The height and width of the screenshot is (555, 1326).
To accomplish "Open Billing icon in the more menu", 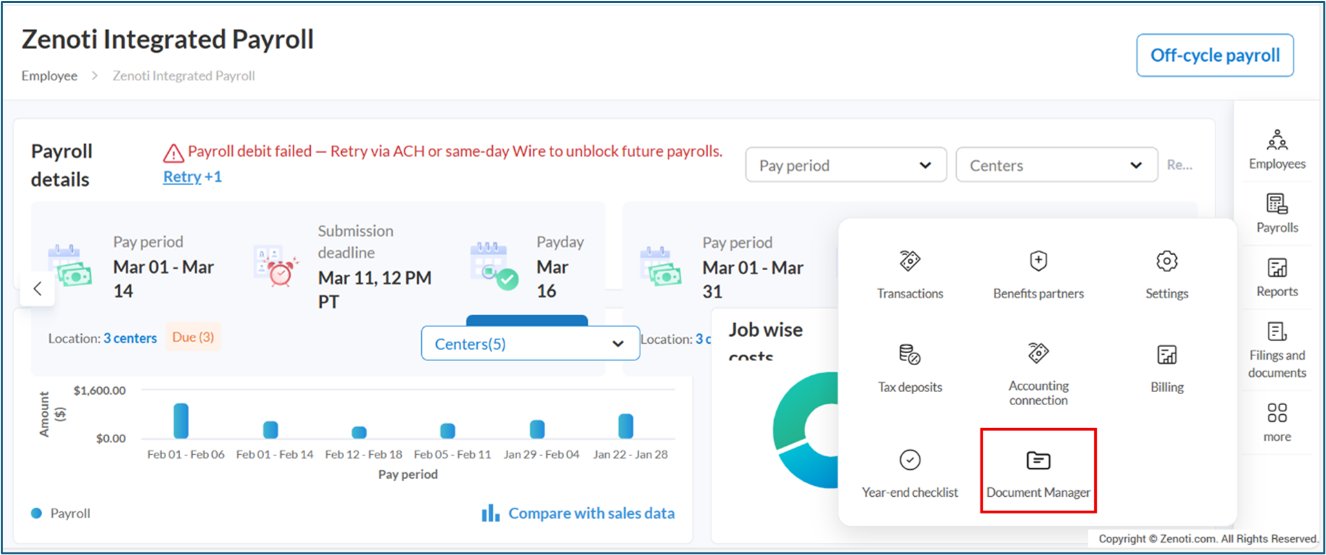I will point(1166,355).
